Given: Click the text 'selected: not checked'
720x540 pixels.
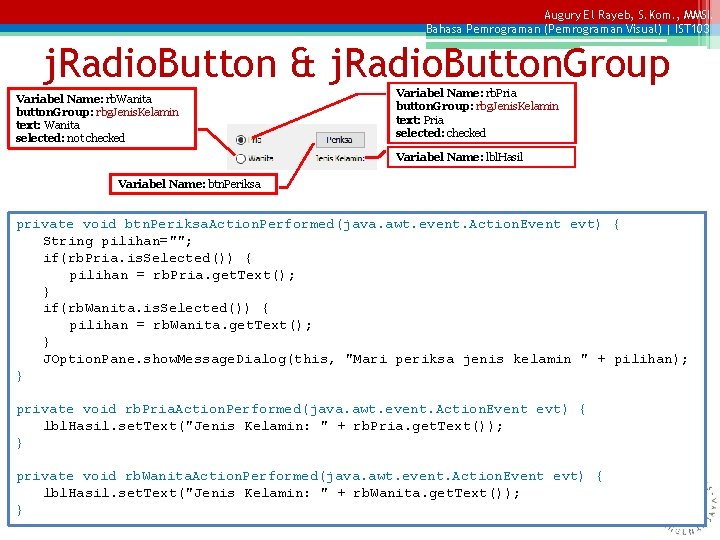Looking at the screenshot, I should pos(70,138).
